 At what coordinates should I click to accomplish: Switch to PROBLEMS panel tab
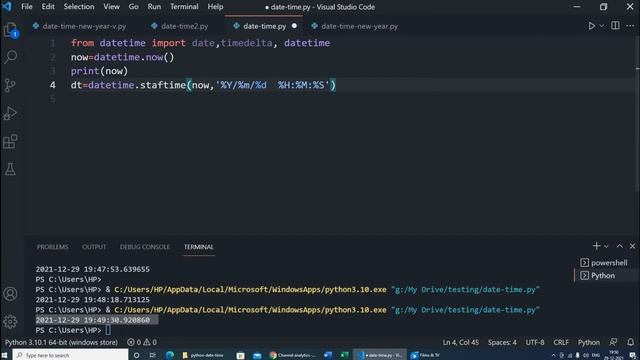53,247
